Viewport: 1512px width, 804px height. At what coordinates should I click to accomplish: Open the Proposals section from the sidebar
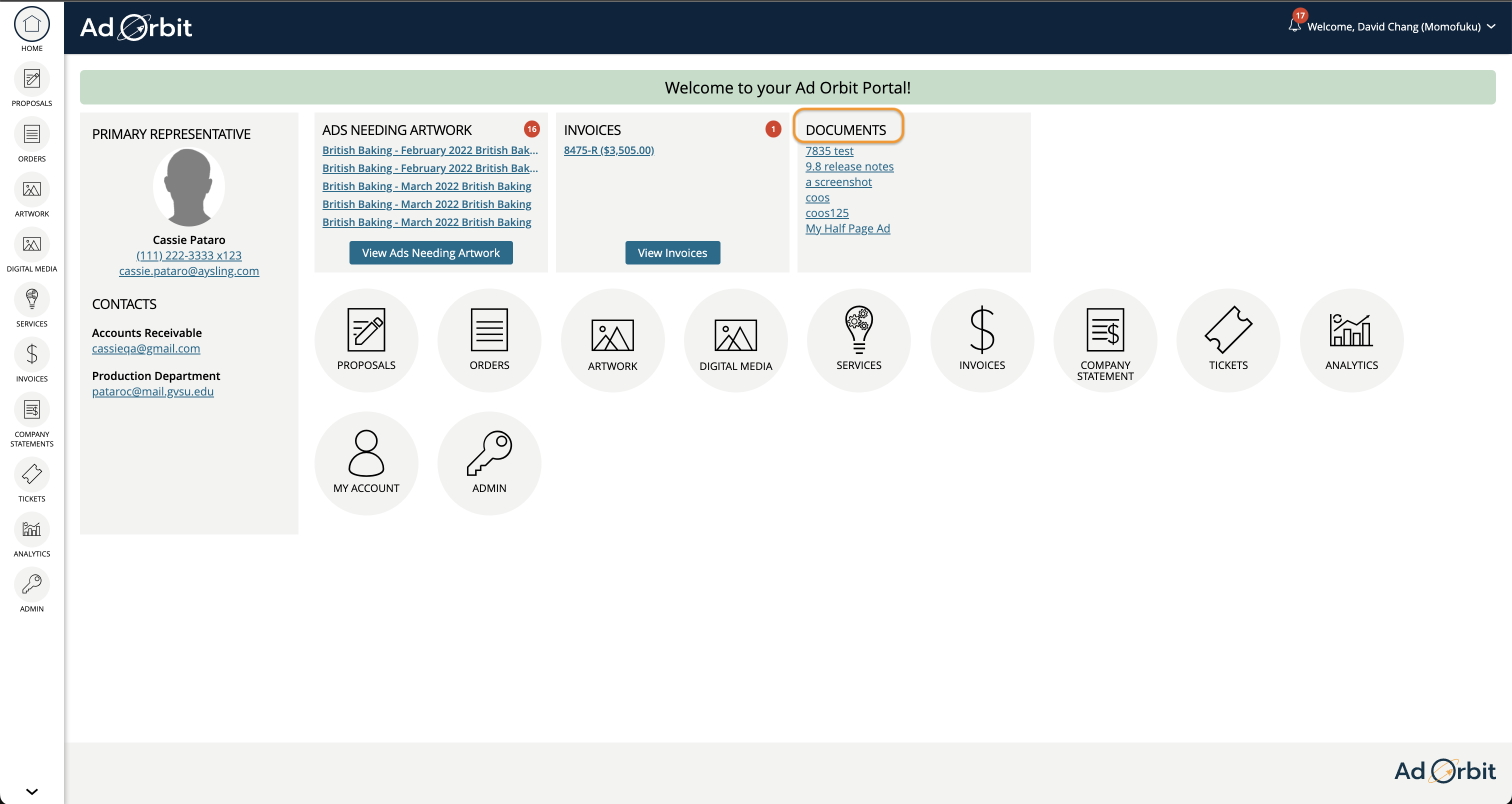pos(31,84)
